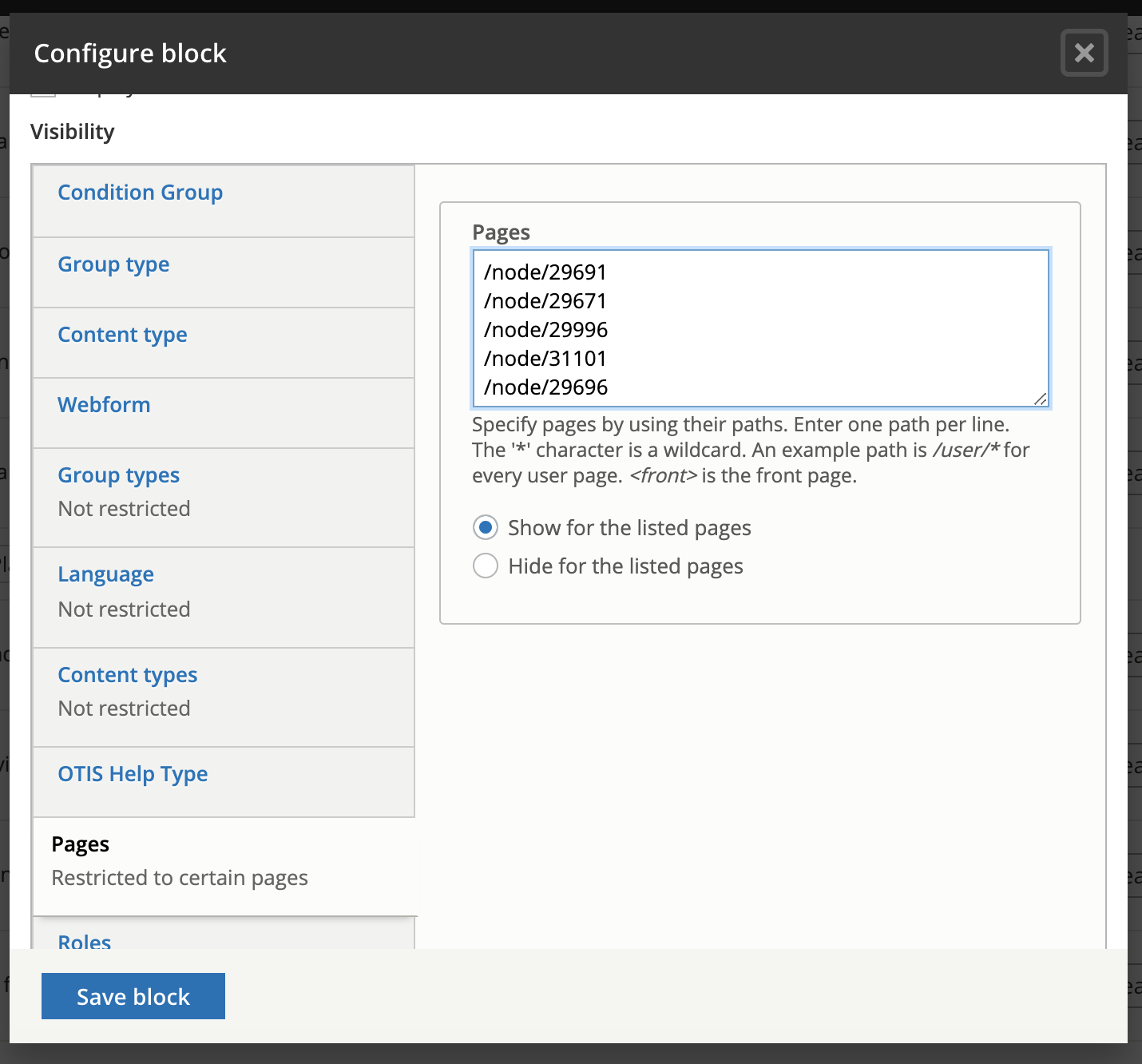The width and height of the screenshot is (1142, 1064).
Task: Close the Configure block dialog
Action: coord(1084,53)
